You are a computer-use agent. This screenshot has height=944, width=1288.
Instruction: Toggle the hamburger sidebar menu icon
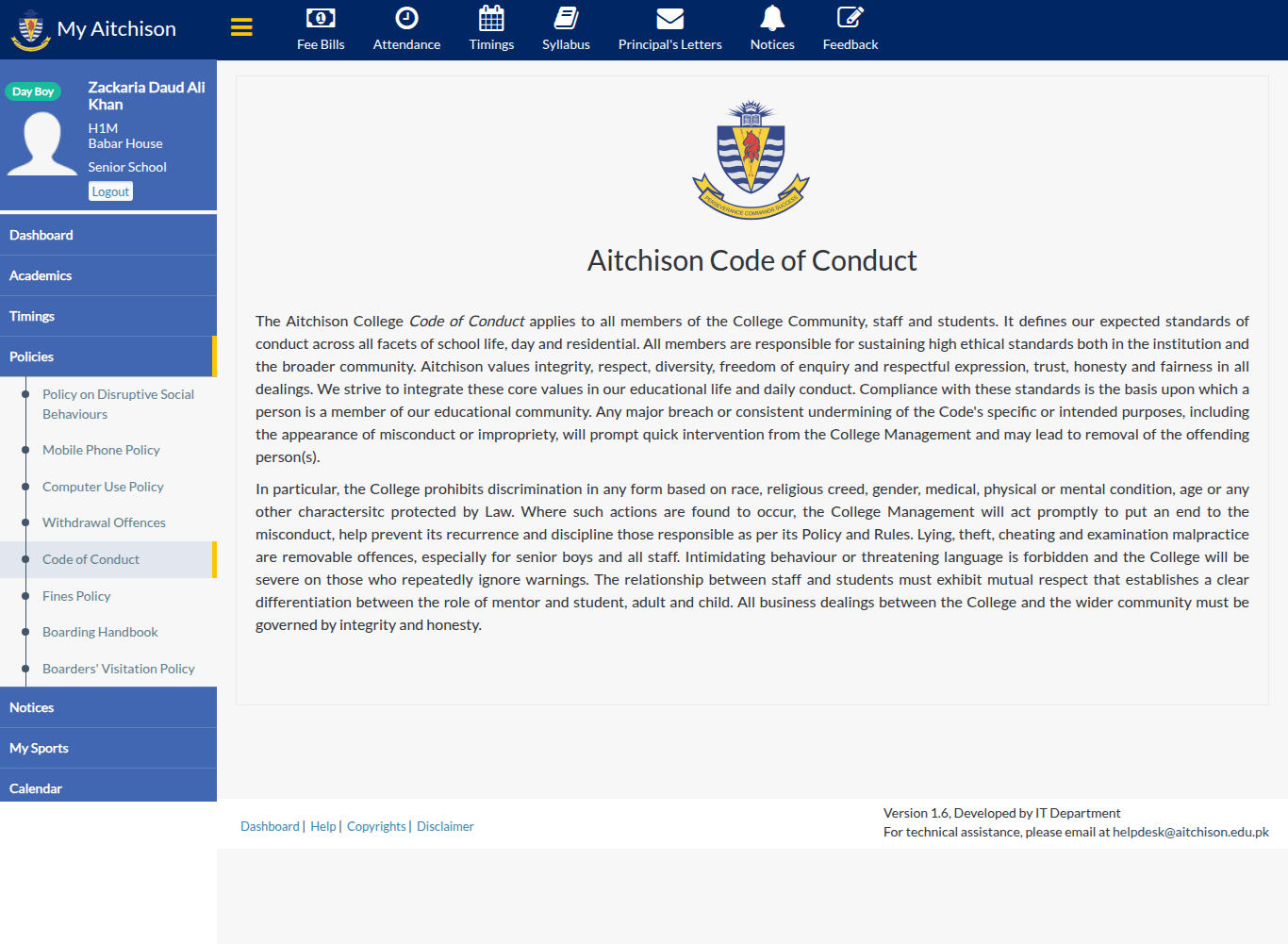coord(241,27)
